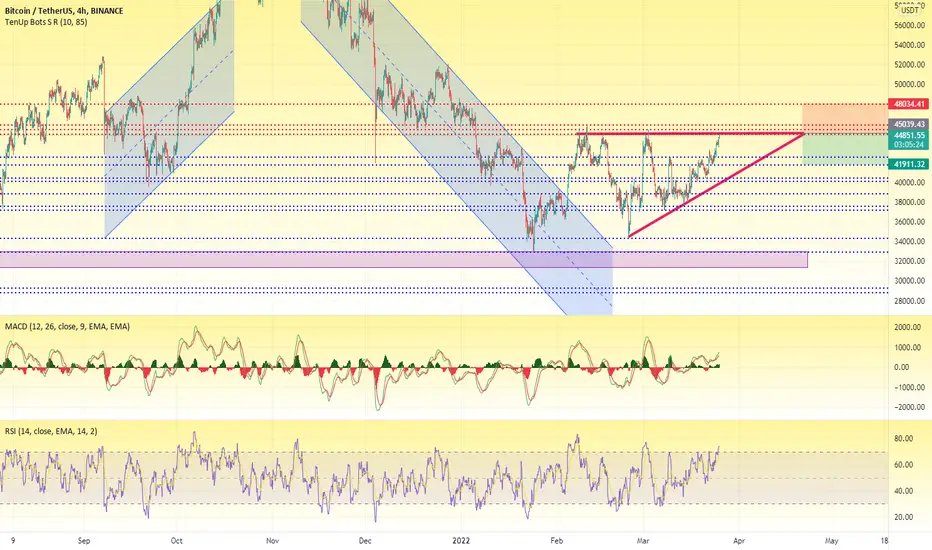Click the MACD (12, 26, close, 9) indicator label

[67, 326]
